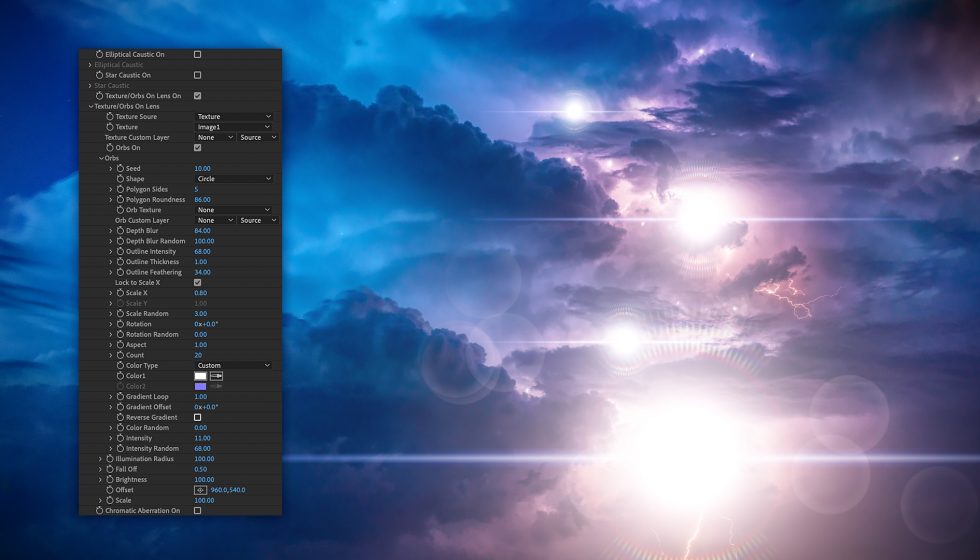Enable the Reverse Gradient checkbox
This screenshot has height=560, width=980.
point(198,417)
